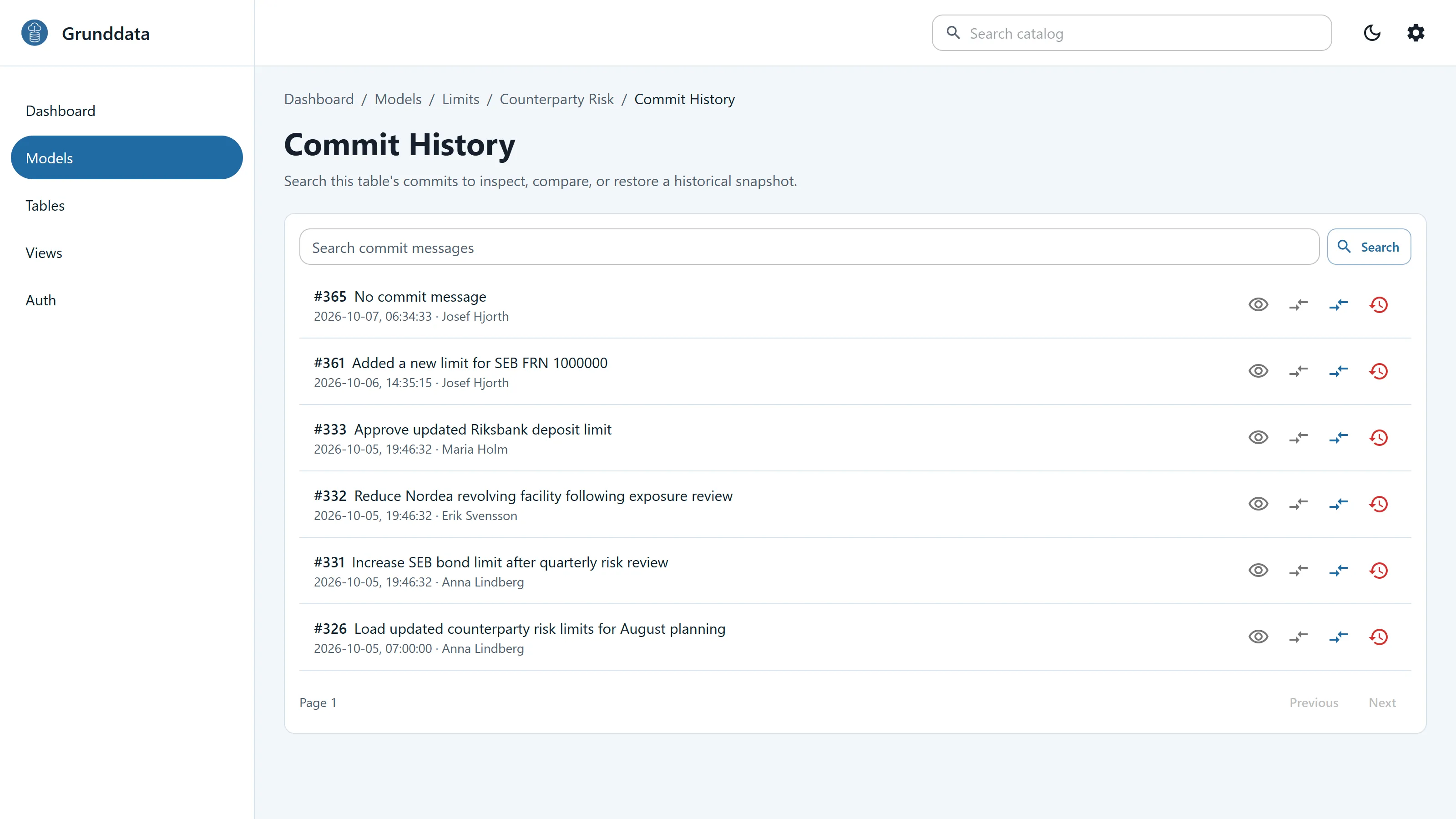Click the Search button for commit messages
Screen dimensions: 1456x819
[x=1368, y=247]
